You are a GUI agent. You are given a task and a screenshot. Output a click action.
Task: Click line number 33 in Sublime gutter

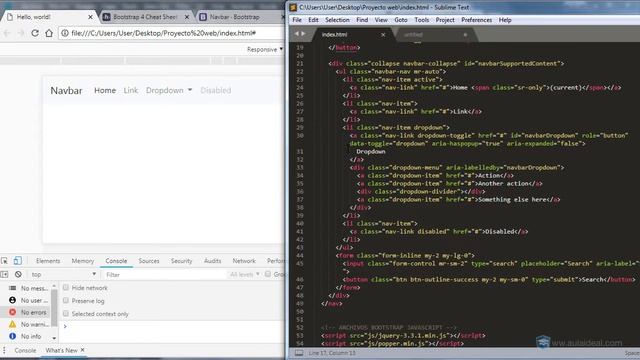pyautogui.click(x=300, y=167)
